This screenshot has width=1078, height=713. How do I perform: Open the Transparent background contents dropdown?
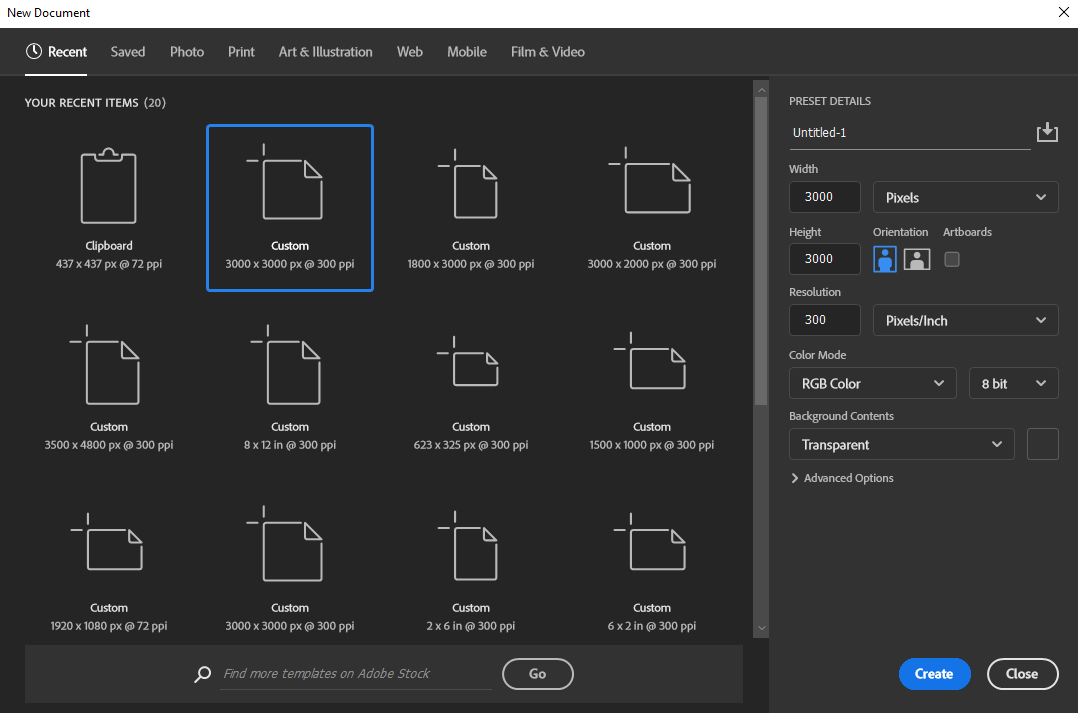(901, 444)
